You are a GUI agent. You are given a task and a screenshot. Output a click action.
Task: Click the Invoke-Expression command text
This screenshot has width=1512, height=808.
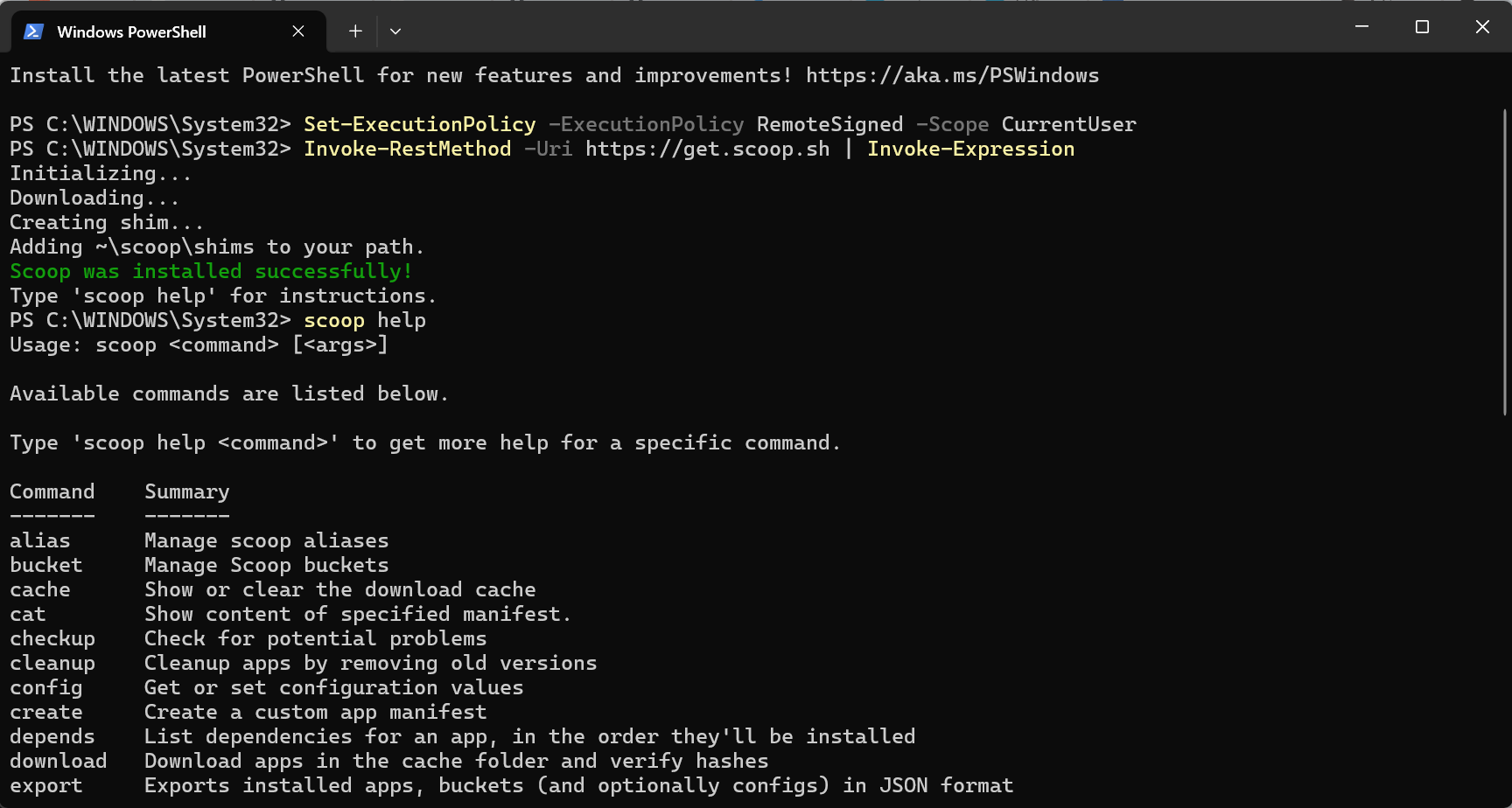[x=971, y=149]
